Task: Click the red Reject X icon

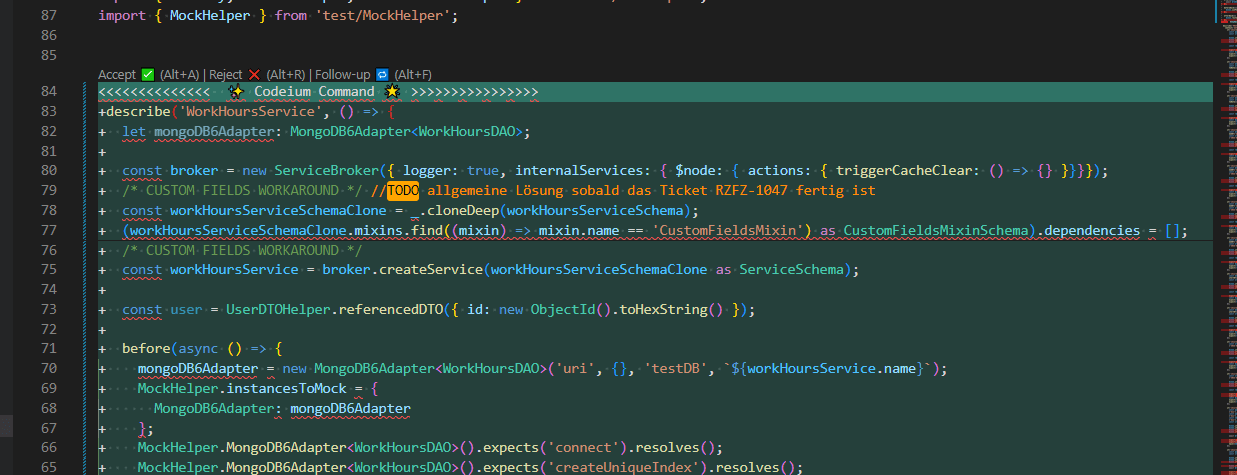Action: click(x=254, y=75)
